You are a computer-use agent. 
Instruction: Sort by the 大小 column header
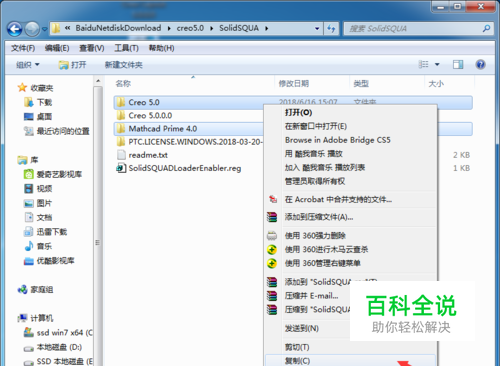point(436,83)
